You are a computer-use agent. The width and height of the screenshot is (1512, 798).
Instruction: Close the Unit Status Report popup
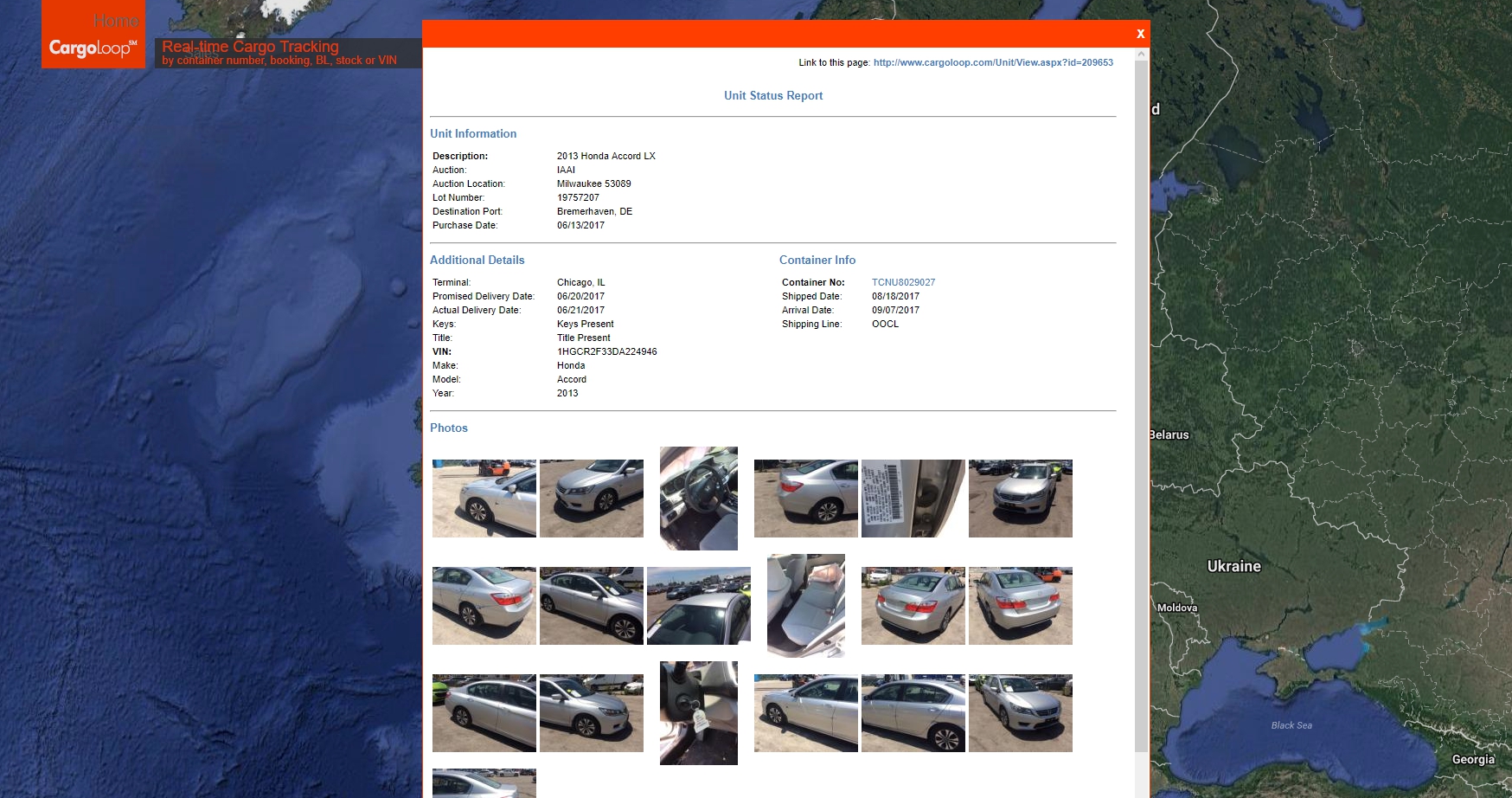click(1140, 34)
